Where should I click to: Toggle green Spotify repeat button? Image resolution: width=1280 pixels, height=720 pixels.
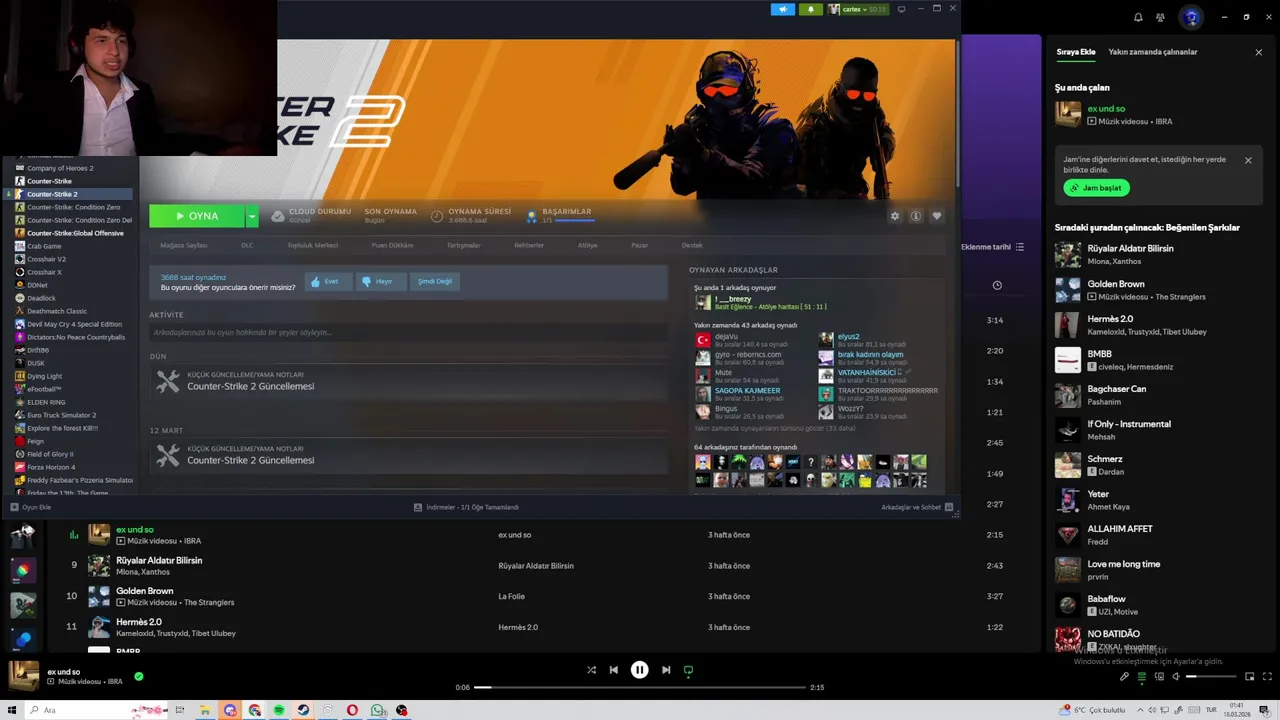pos(688,670)
